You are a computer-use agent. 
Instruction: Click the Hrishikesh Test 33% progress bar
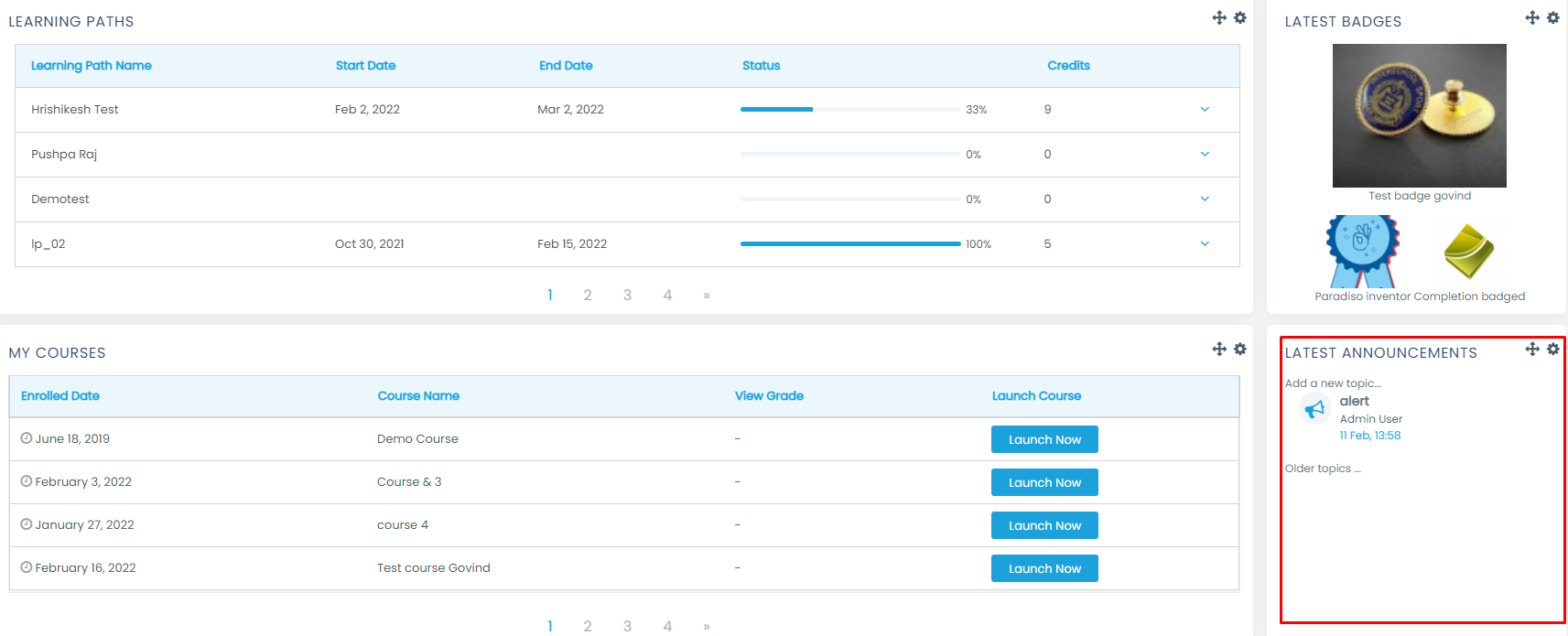(x=850, y=110)
